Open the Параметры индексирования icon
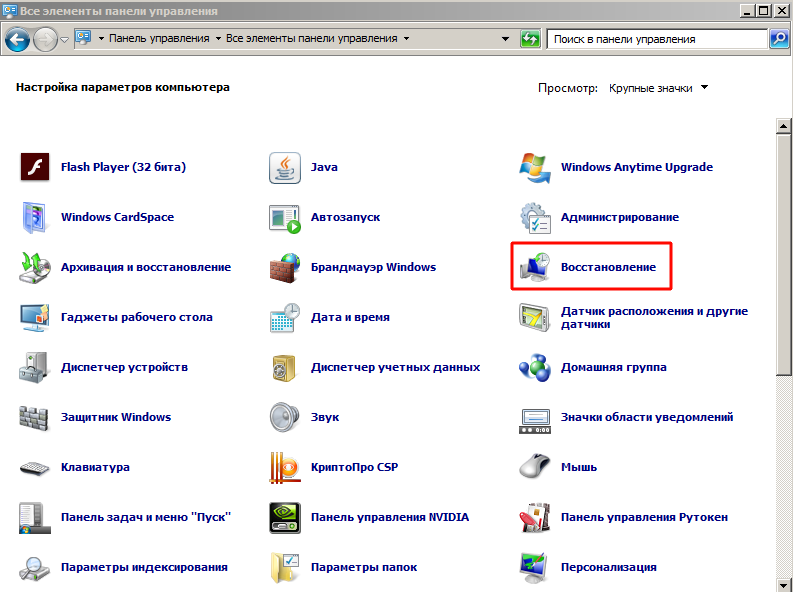 [34, 568]
